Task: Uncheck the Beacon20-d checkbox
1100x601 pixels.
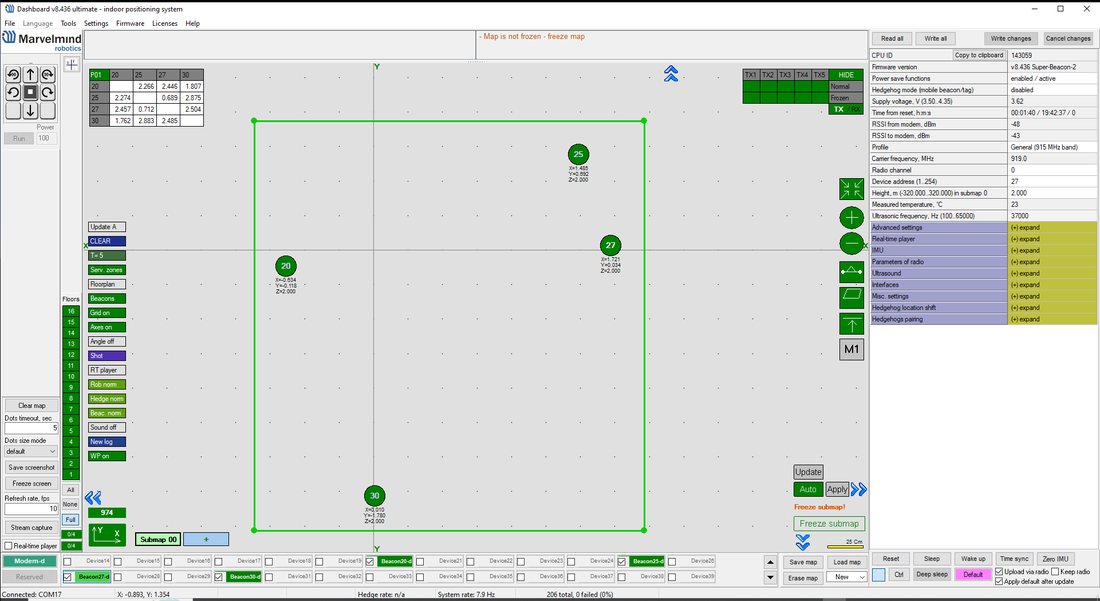Action: coord(370,561)
